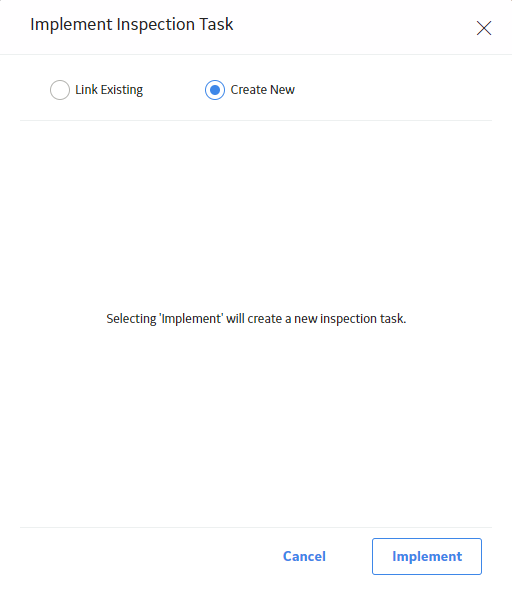The width and height of the screenshot is (512, 611).
Task: Choose to link an existing inspection task
Action: 60,90
